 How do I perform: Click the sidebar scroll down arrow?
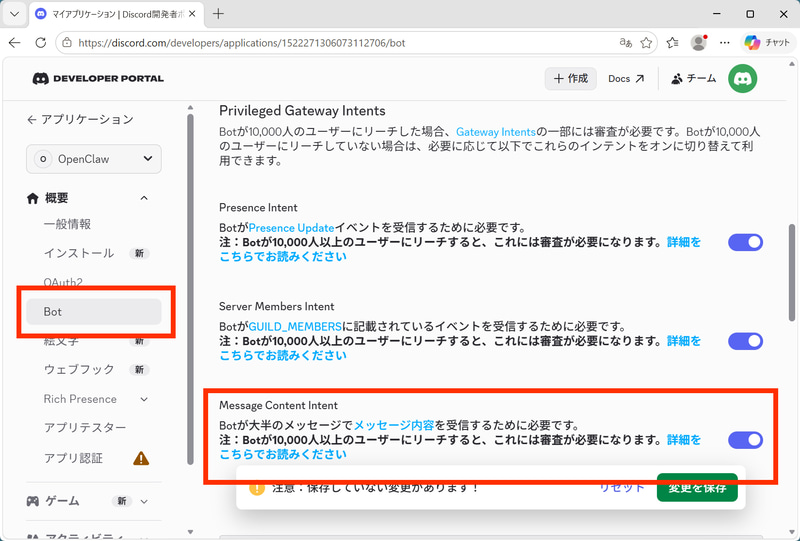pos(190,532)
